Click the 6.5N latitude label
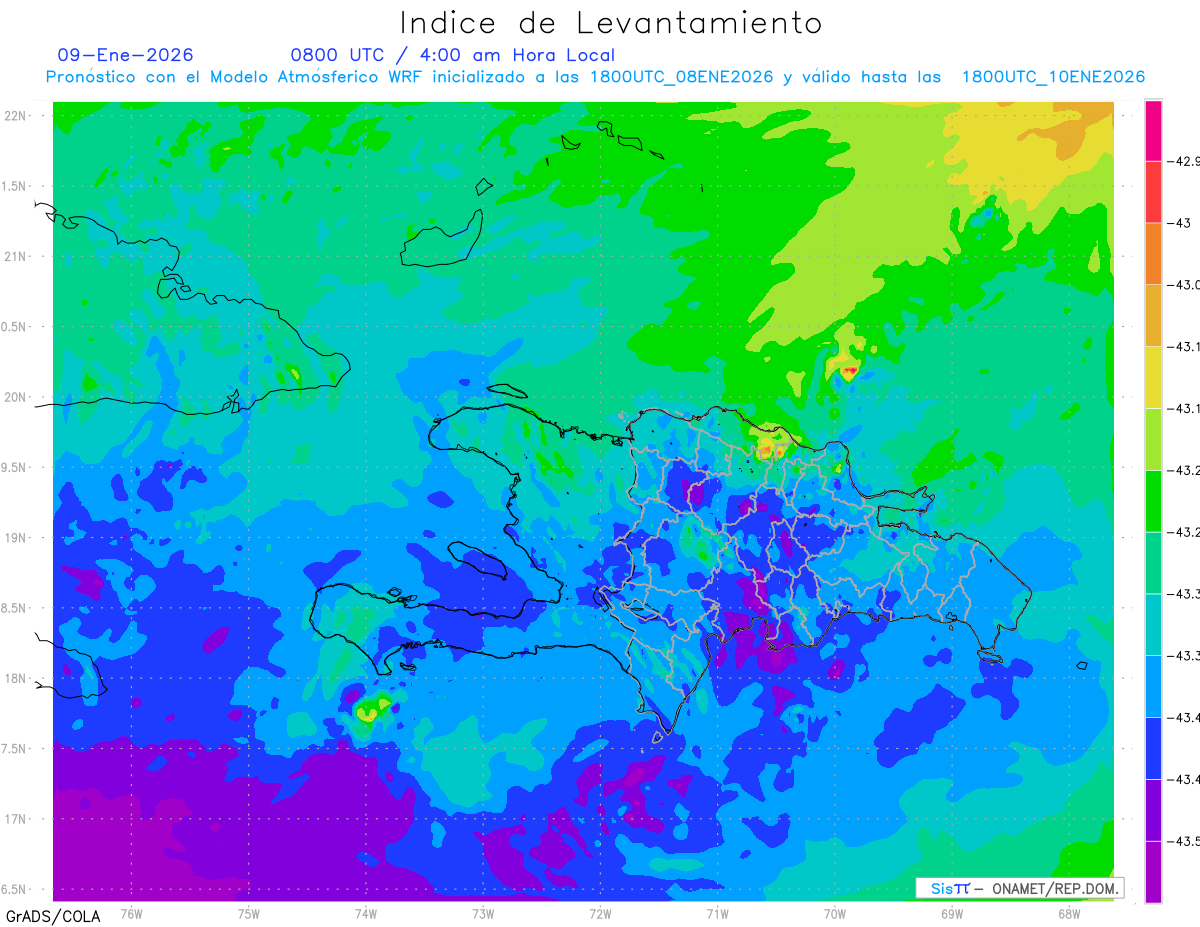 tap(15, 889)
